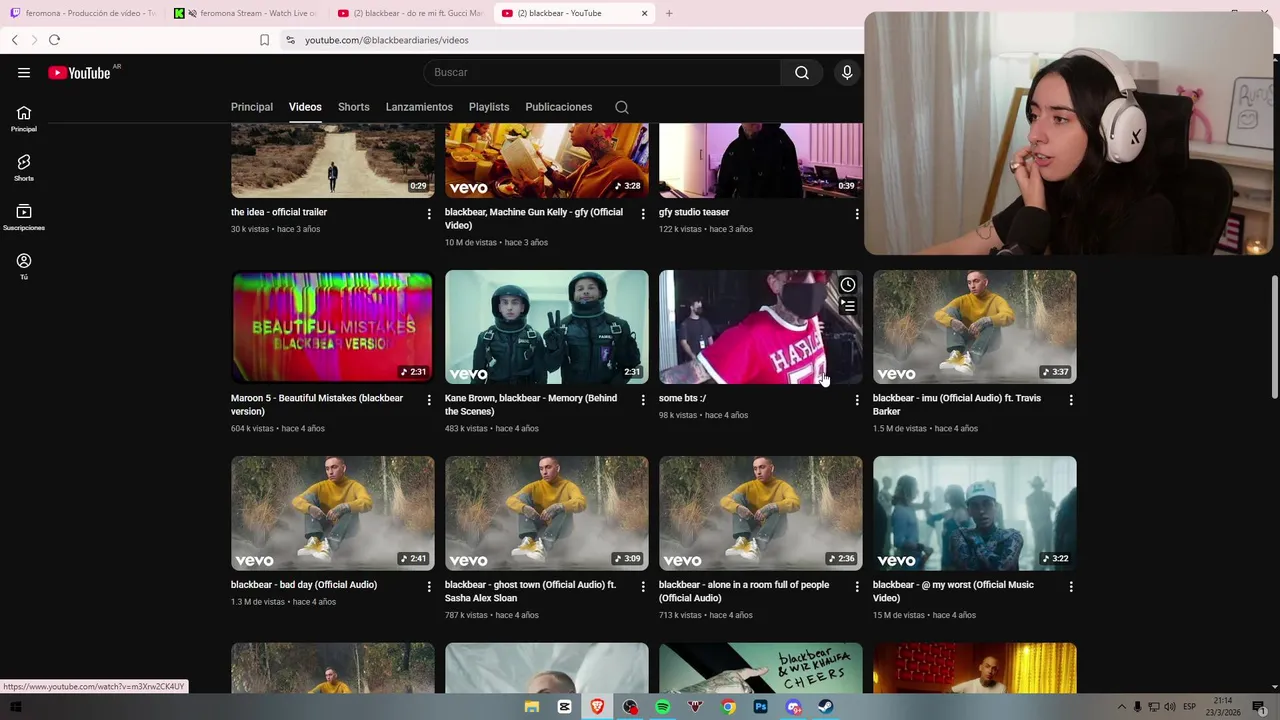The height and width of the screenshot is (720, 1280).
Task: Bookmark this page icon
Action: pos(264,40)
